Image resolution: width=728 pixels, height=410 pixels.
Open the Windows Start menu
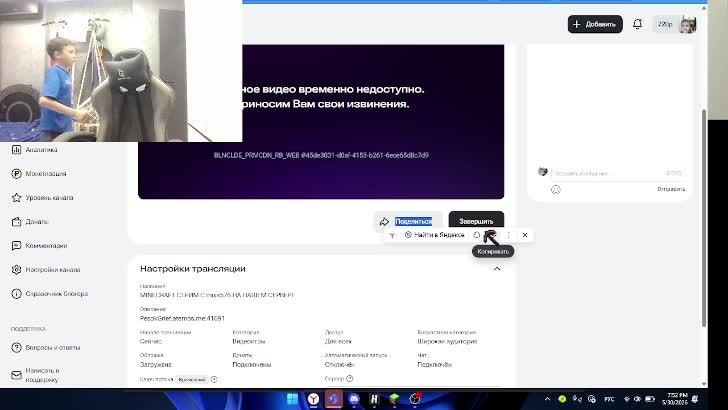point(292,399)
